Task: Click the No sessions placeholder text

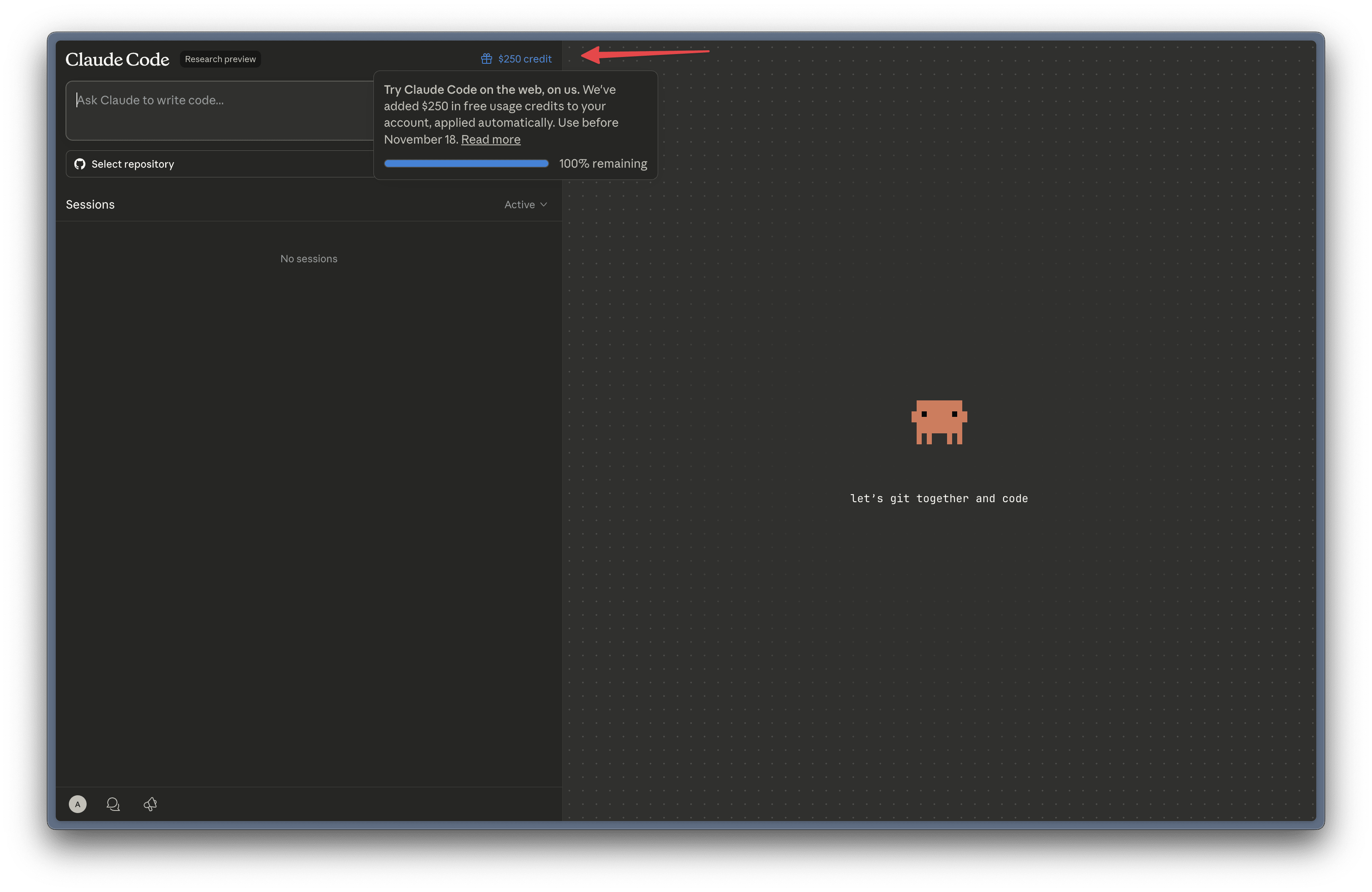Action: coord(308,259)
